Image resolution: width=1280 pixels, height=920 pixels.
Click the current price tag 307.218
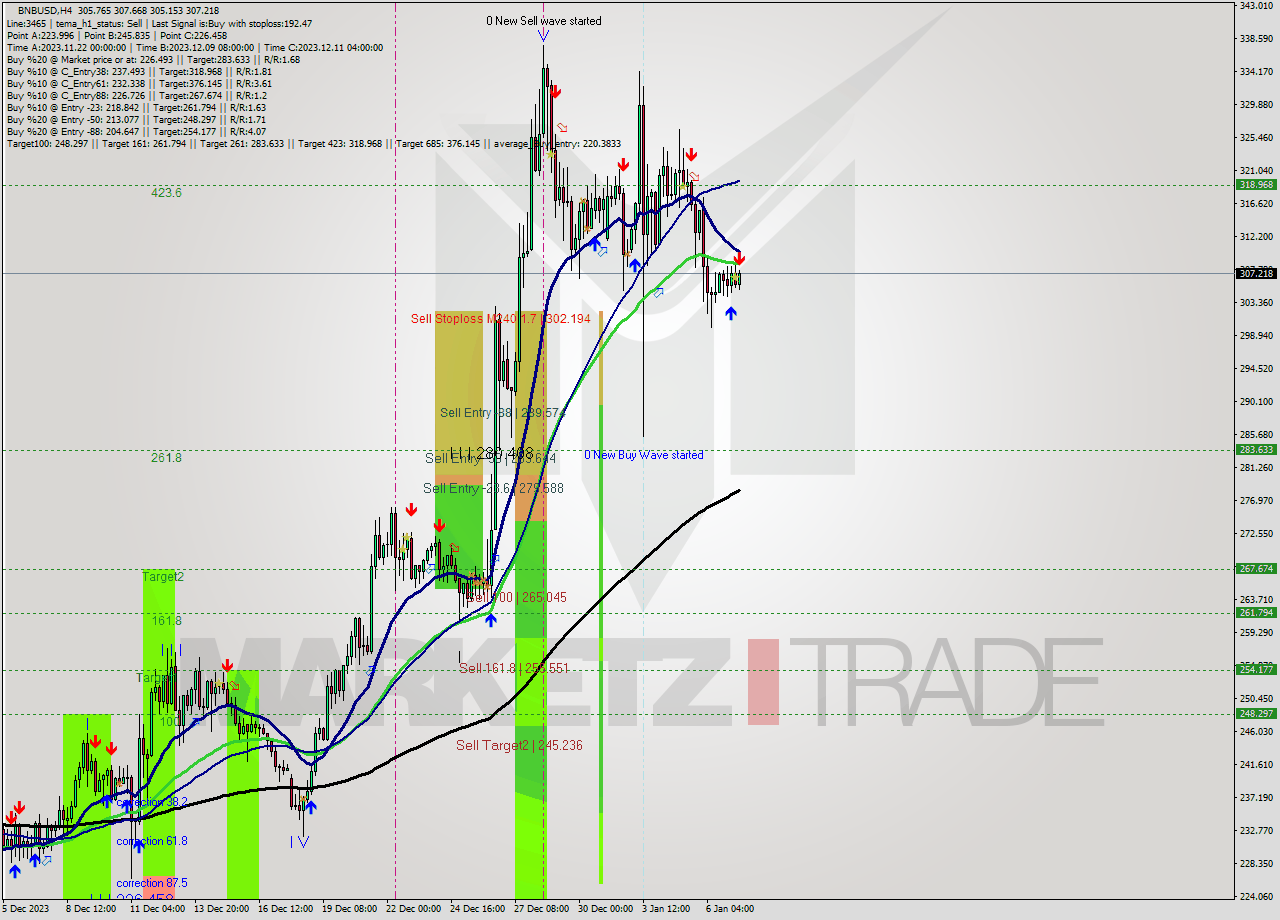coord(1256,273)
